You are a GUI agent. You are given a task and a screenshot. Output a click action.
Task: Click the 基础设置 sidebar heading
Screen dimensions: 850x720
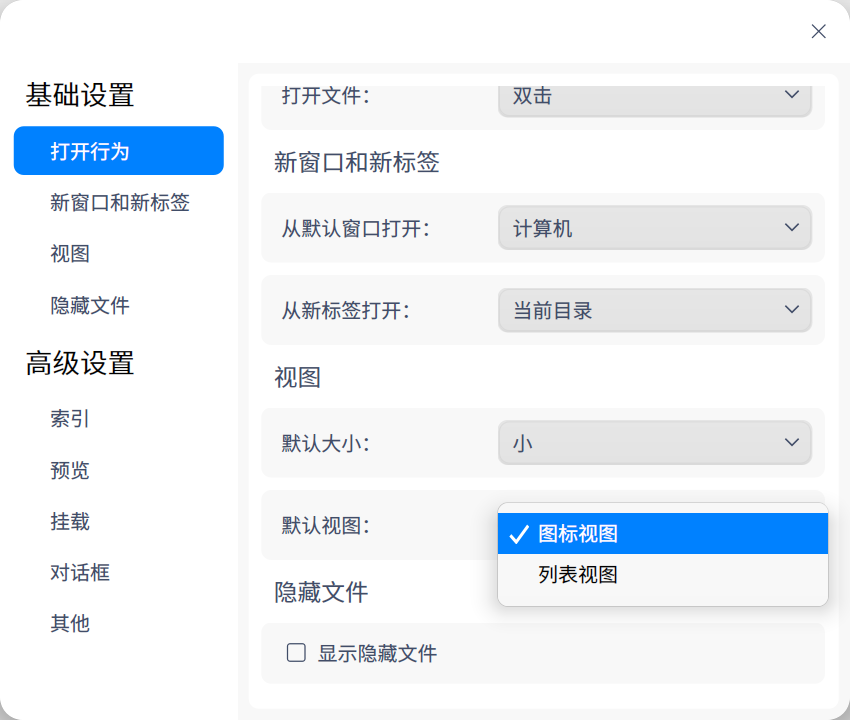(80, 95)
